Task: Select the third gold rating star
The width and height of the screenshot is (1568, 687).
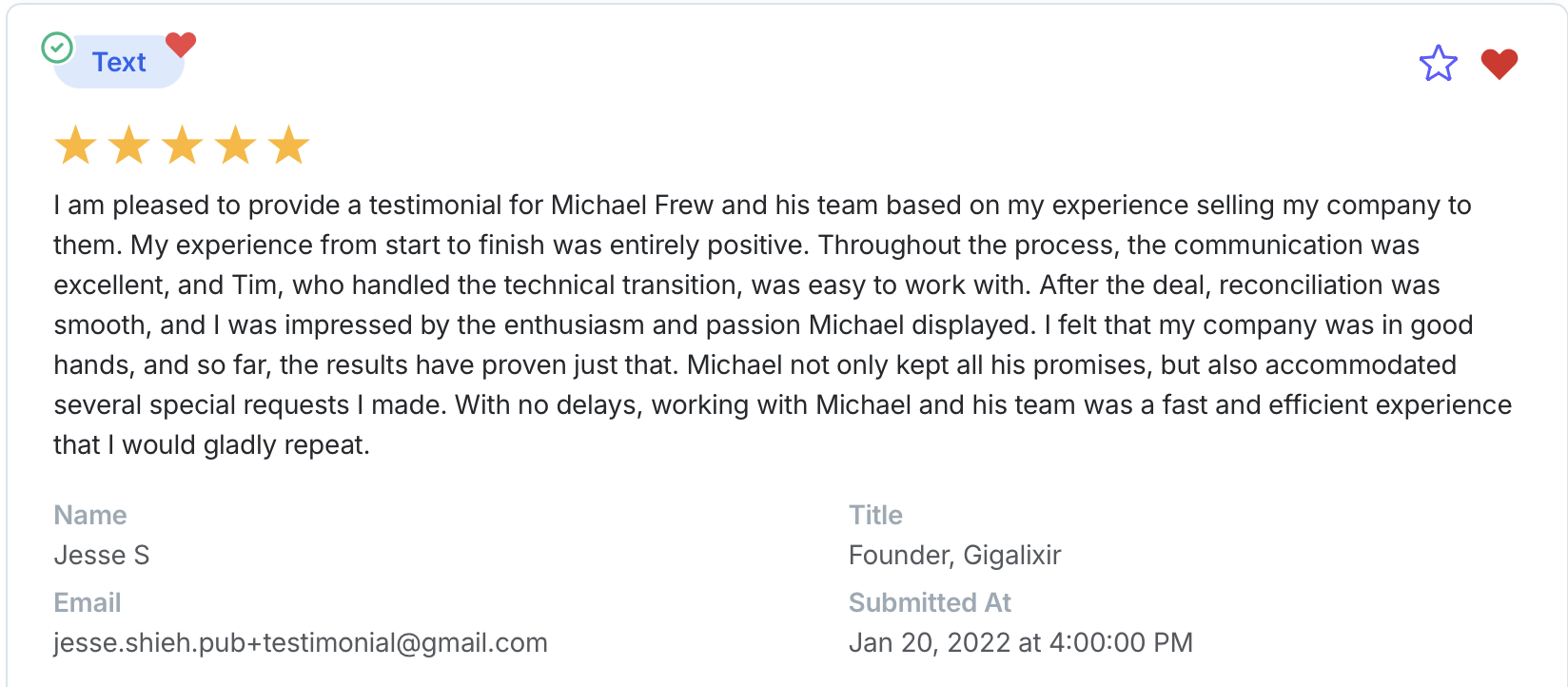Action: [x=182, y=147]
